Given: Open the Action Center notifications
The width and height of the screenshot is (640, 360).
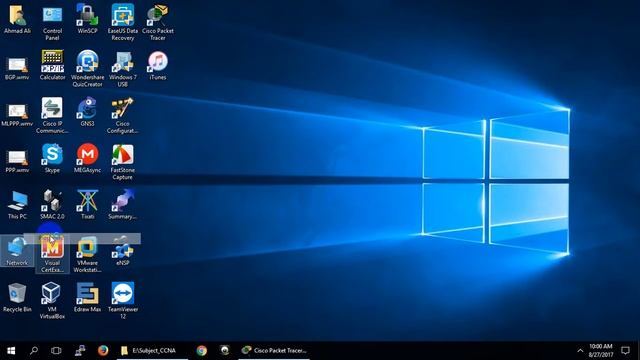Looking at the screenshot, I should [x=625, y=351].
